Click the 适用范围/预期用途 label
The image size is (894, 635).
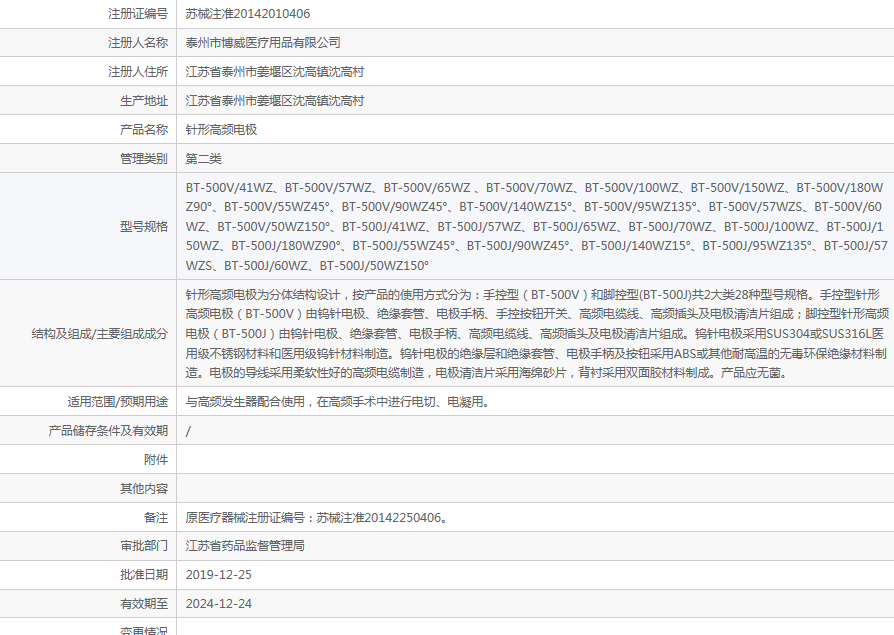pos(117,402)
